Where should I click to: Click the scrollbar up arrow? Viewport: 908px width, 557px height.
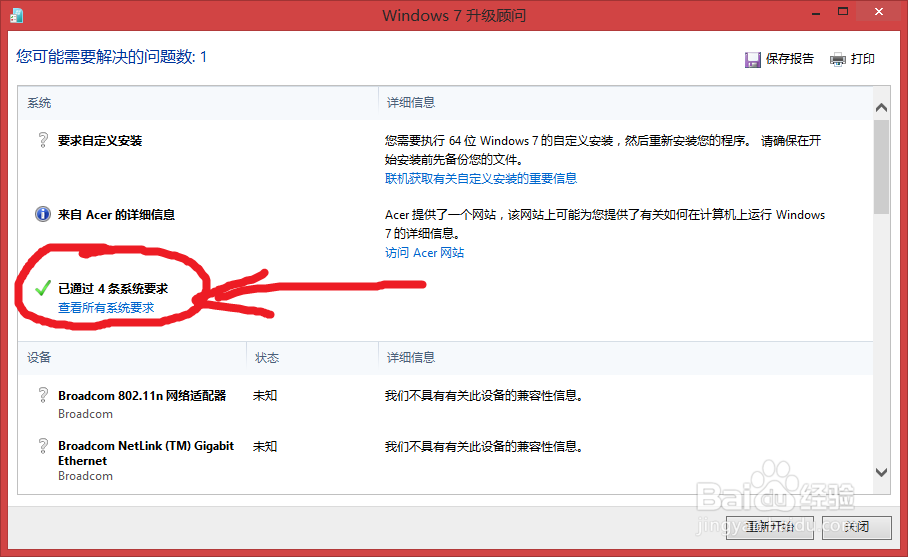(881, 107)
